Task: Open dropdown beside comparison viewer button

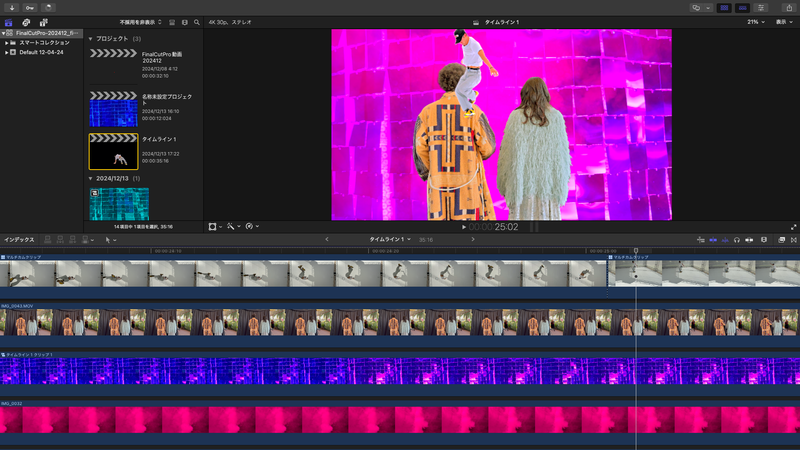Action: tap(708, 8)
